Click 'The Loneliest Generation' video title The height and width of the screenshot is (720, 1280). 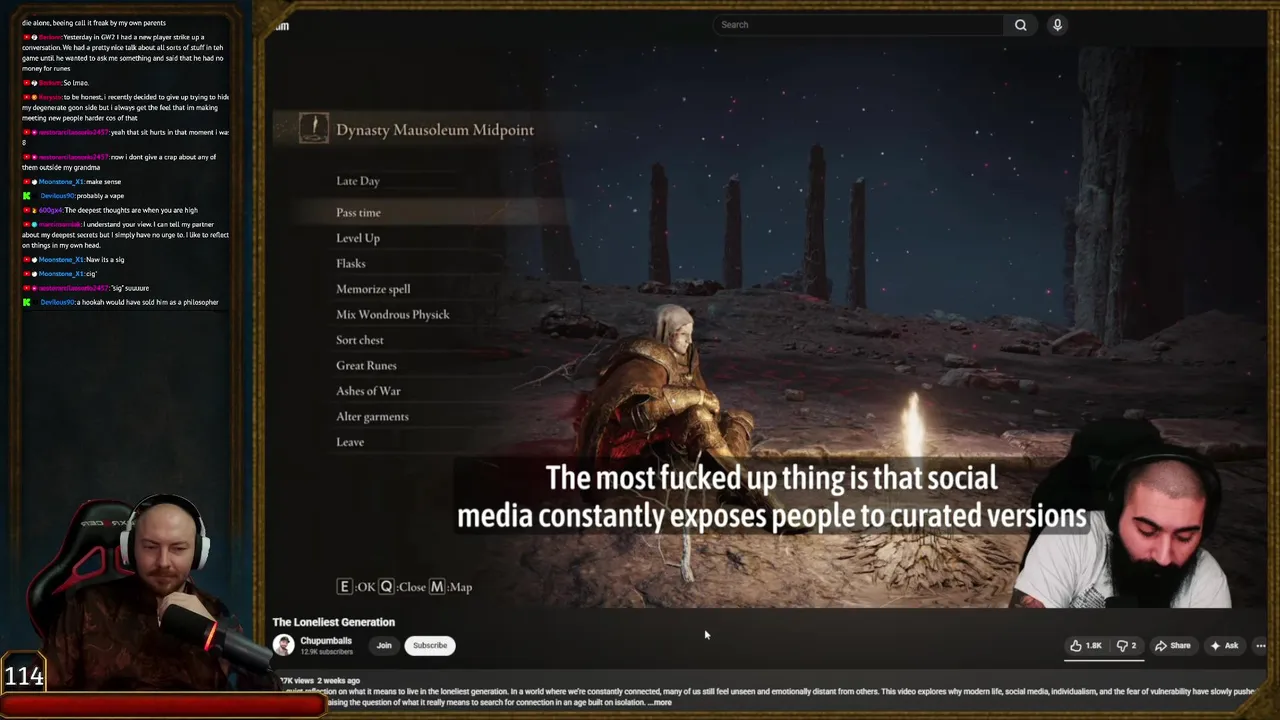tap(334, 622)
